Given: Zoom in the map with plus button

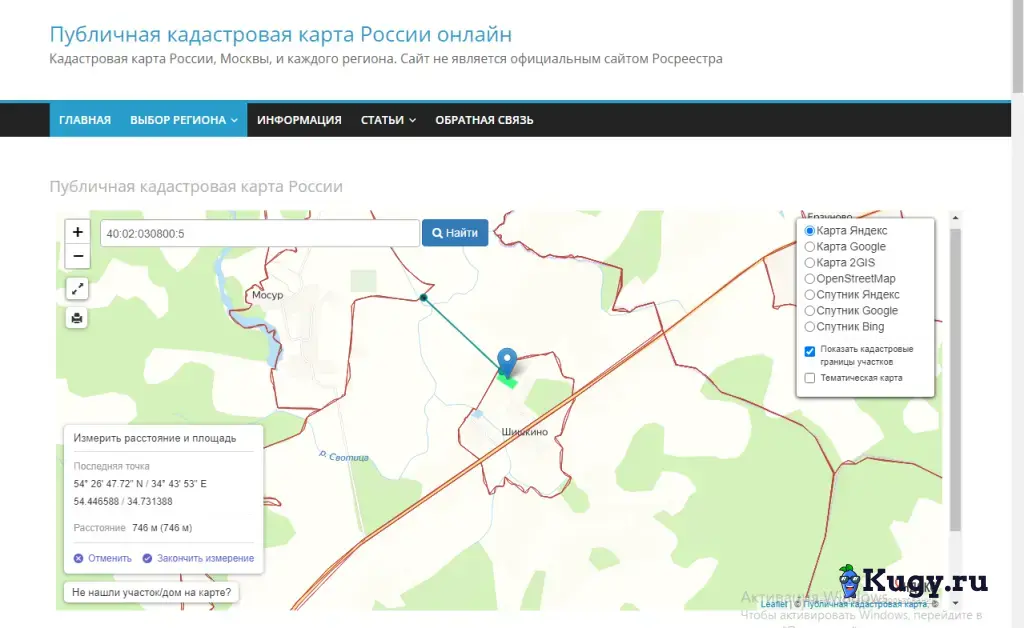Looking at the screenshot, I should 77,232.
